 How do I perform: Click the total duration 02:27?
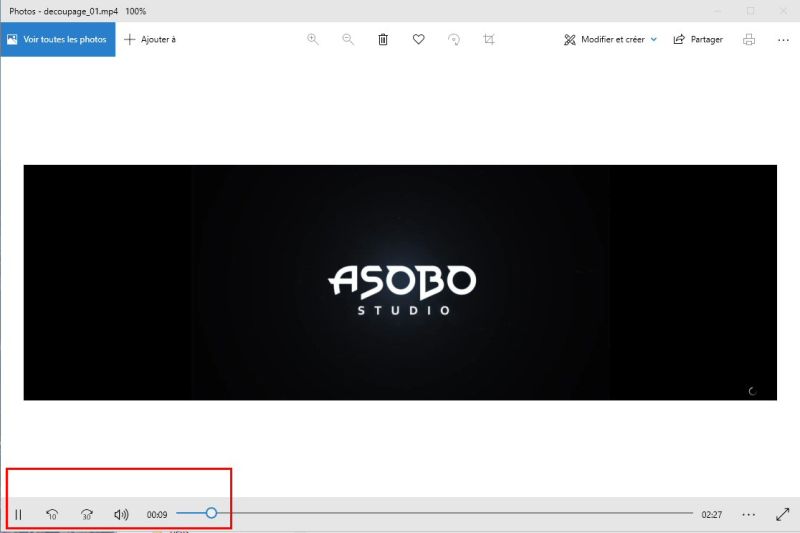[712, 515]
